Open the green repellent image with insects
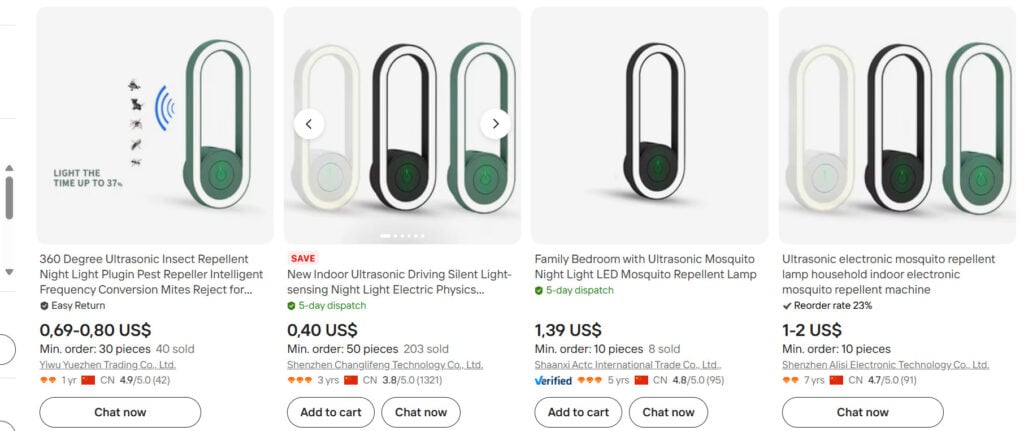The image size is (1024, 431). [155, 125]
